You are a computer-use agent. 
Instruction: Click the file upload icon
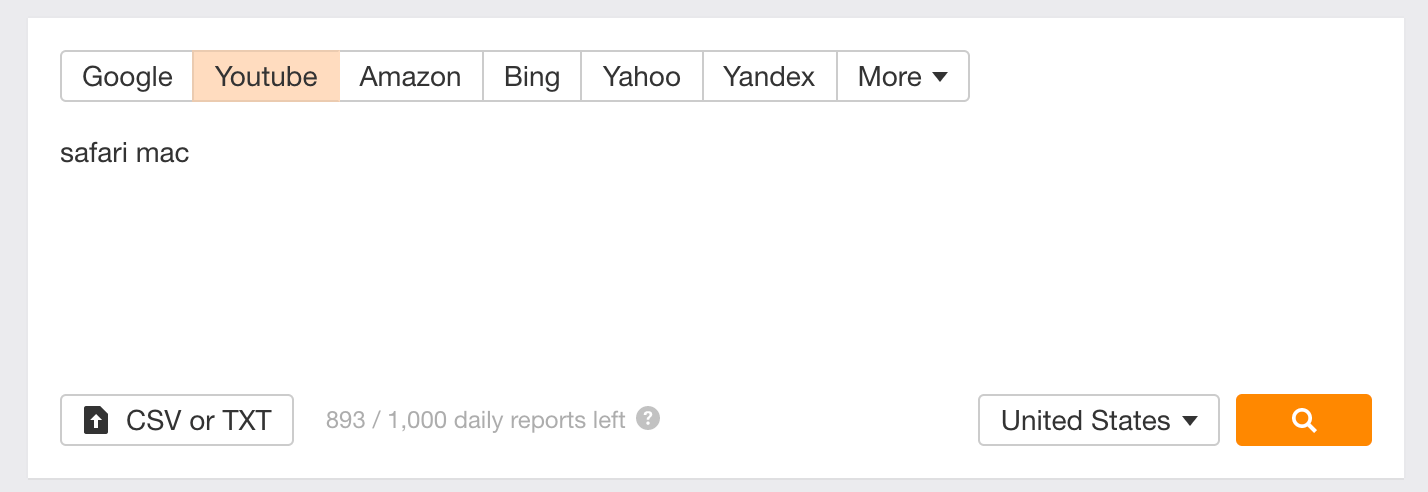[96, 421]
